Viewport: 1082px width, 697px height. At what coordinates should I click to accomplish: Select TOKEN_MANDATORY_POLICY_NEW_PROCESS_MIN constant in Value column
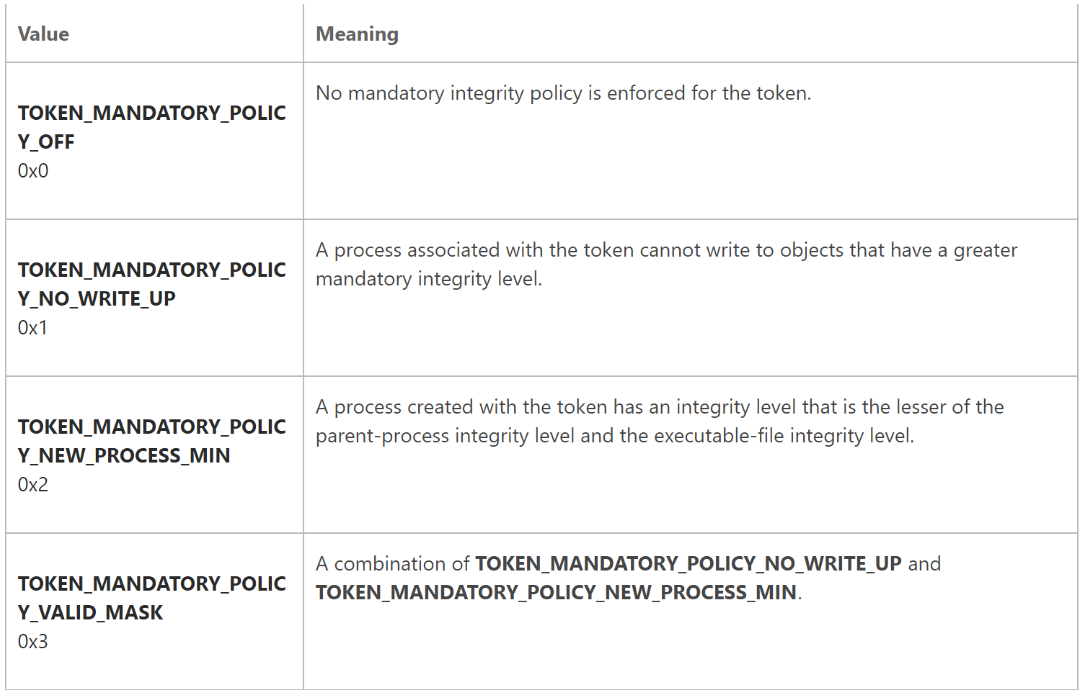point(152,441)
